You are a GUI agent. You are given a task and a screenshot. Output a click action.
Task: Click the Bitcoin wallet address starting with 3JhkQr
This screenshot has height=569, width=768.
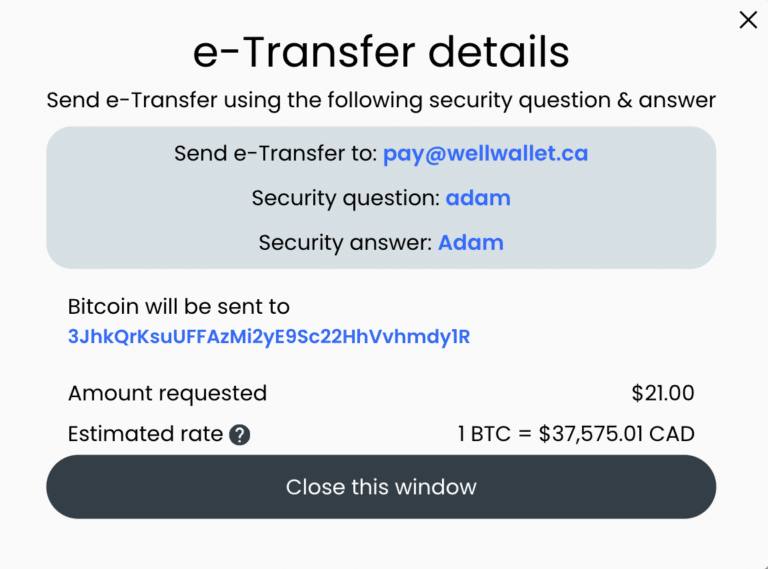[268, 337]
